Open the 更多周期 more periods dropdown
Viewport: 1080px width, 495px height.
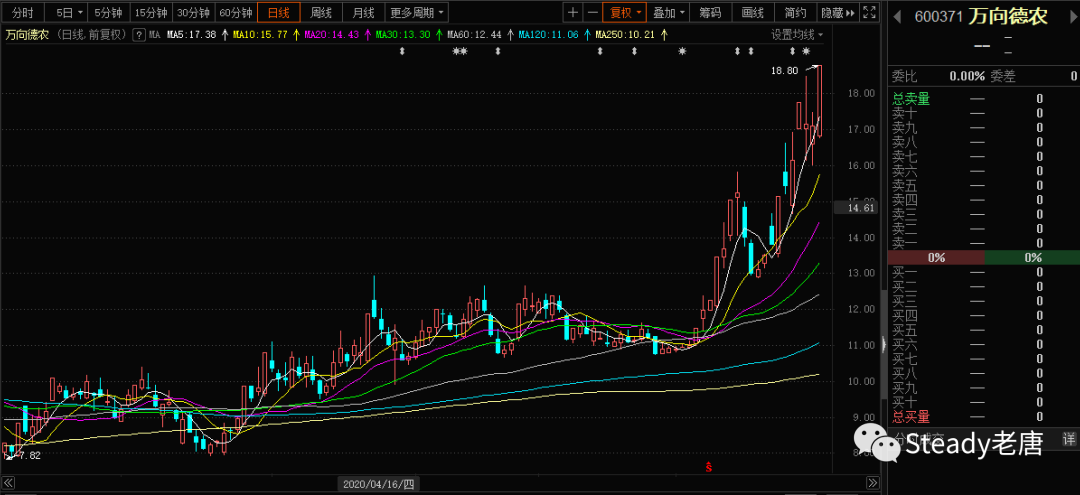click(x=417, y=13)
